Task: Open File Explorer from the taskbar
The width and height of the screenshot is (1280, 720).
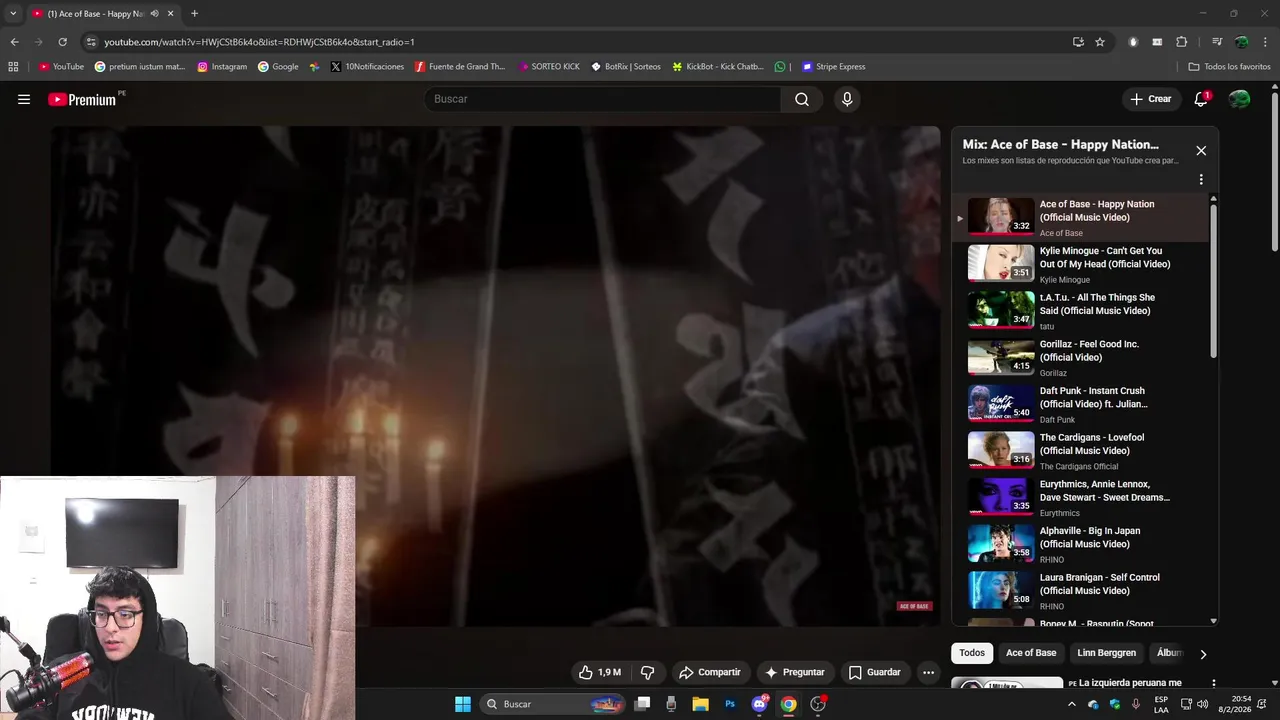Action: tap(700, 704)
